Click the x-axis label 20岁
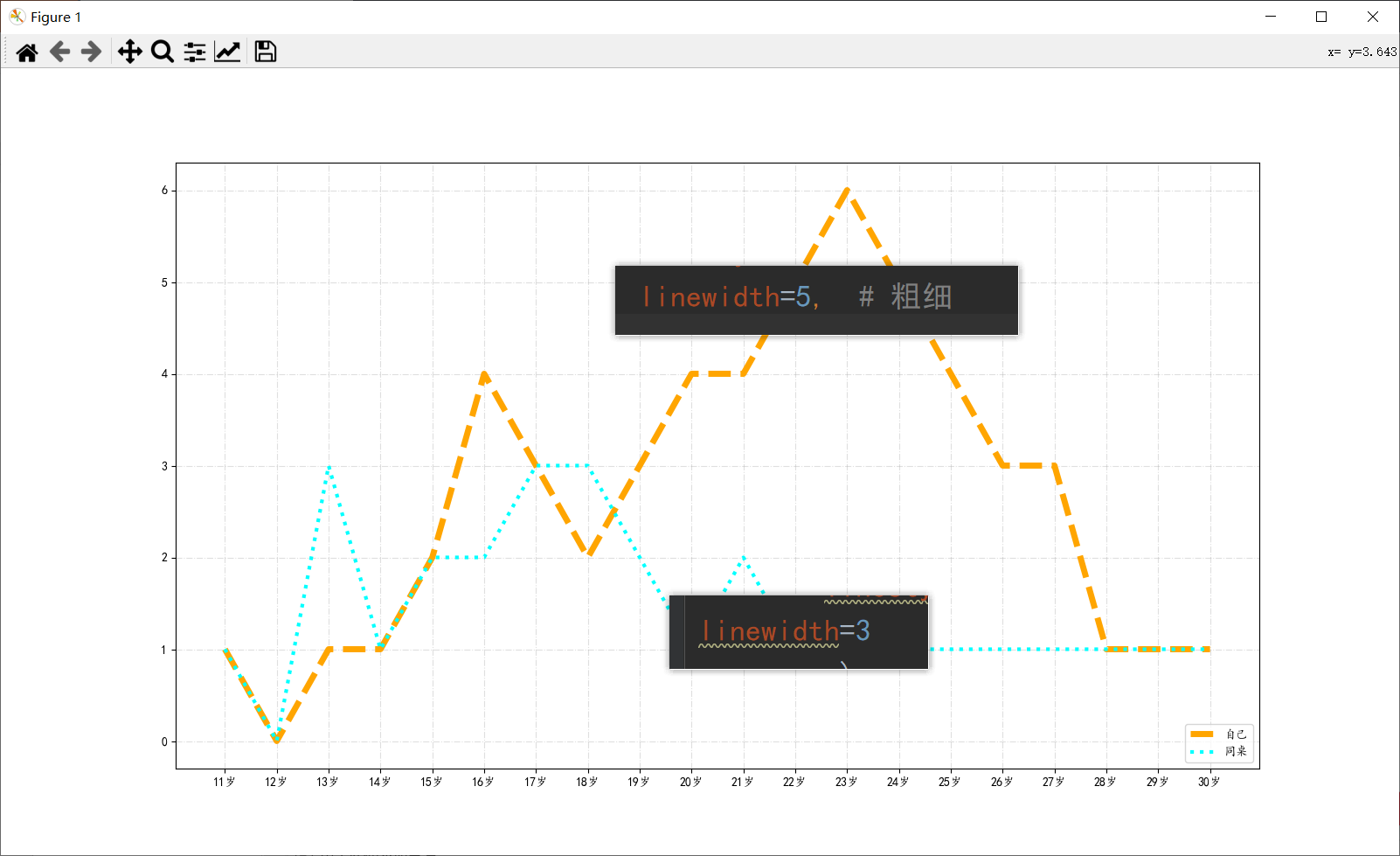This screenshot has width=1400, height=856. pos(690,782)
